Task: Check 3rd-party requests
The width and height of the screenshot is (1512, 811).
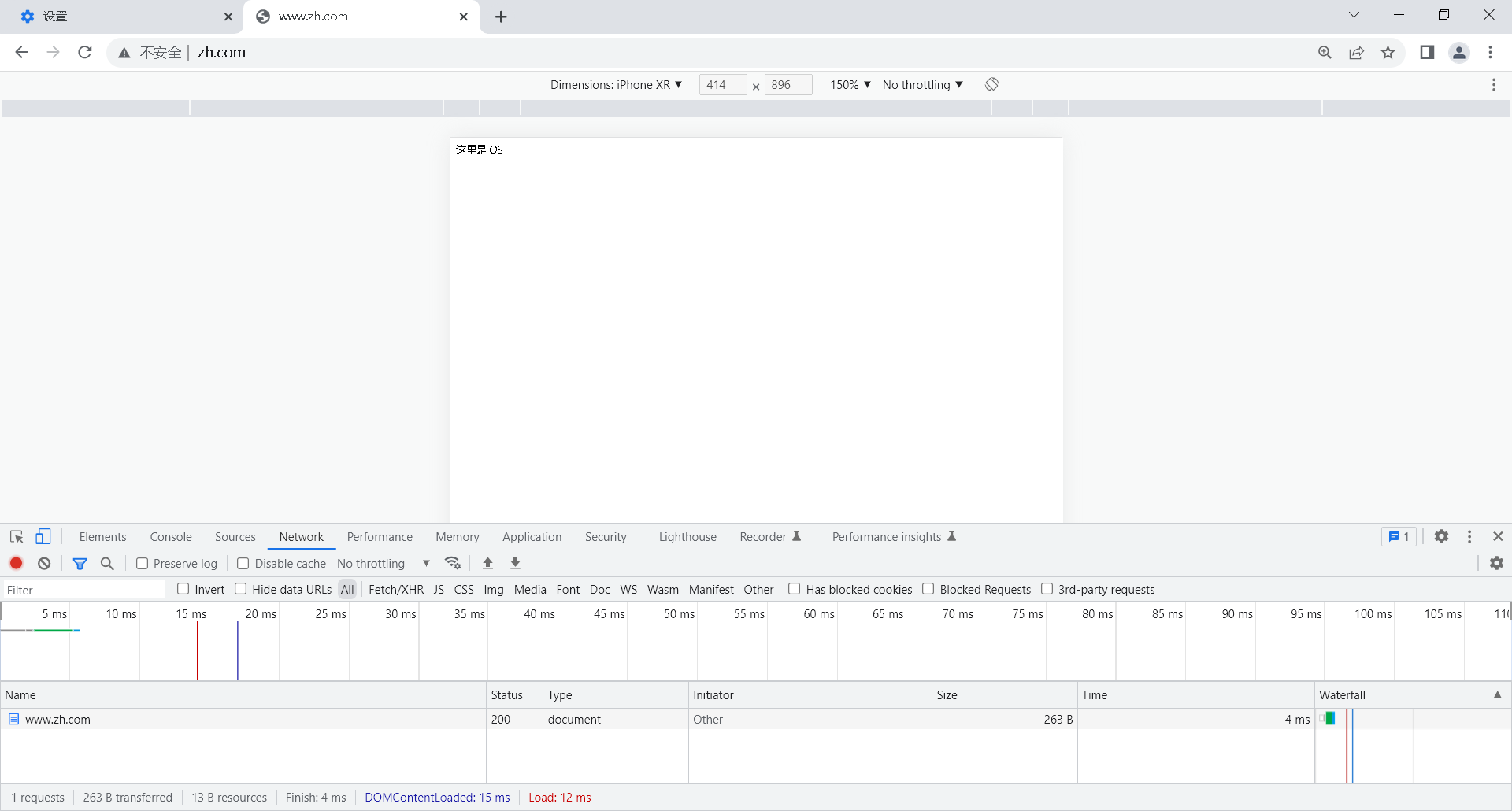Action: (1047, 589)
